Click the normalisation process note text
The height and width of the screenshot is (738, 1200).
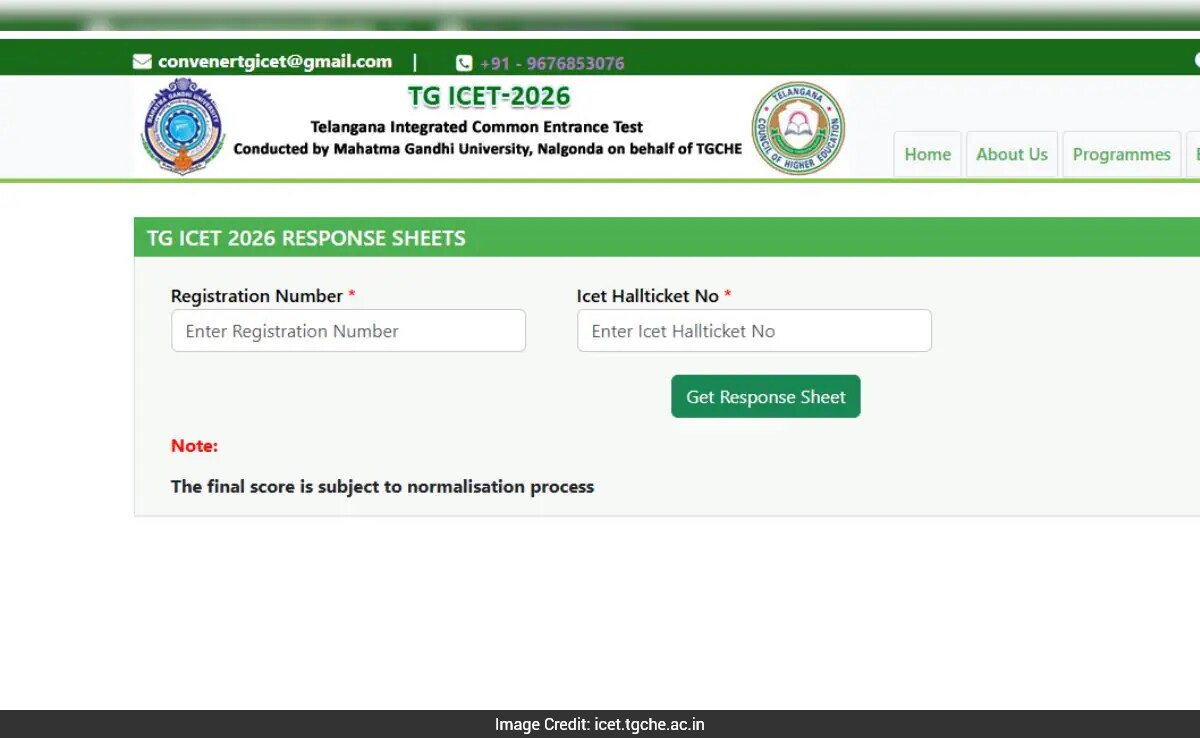(x=382, y=487)
